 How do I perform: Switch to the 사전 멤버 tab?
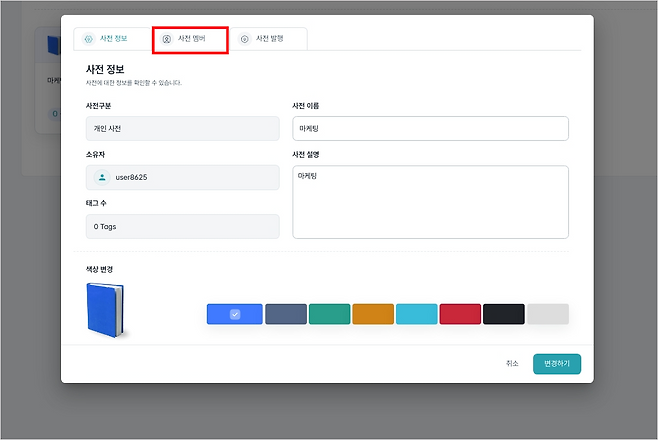[x=190, y=39]
